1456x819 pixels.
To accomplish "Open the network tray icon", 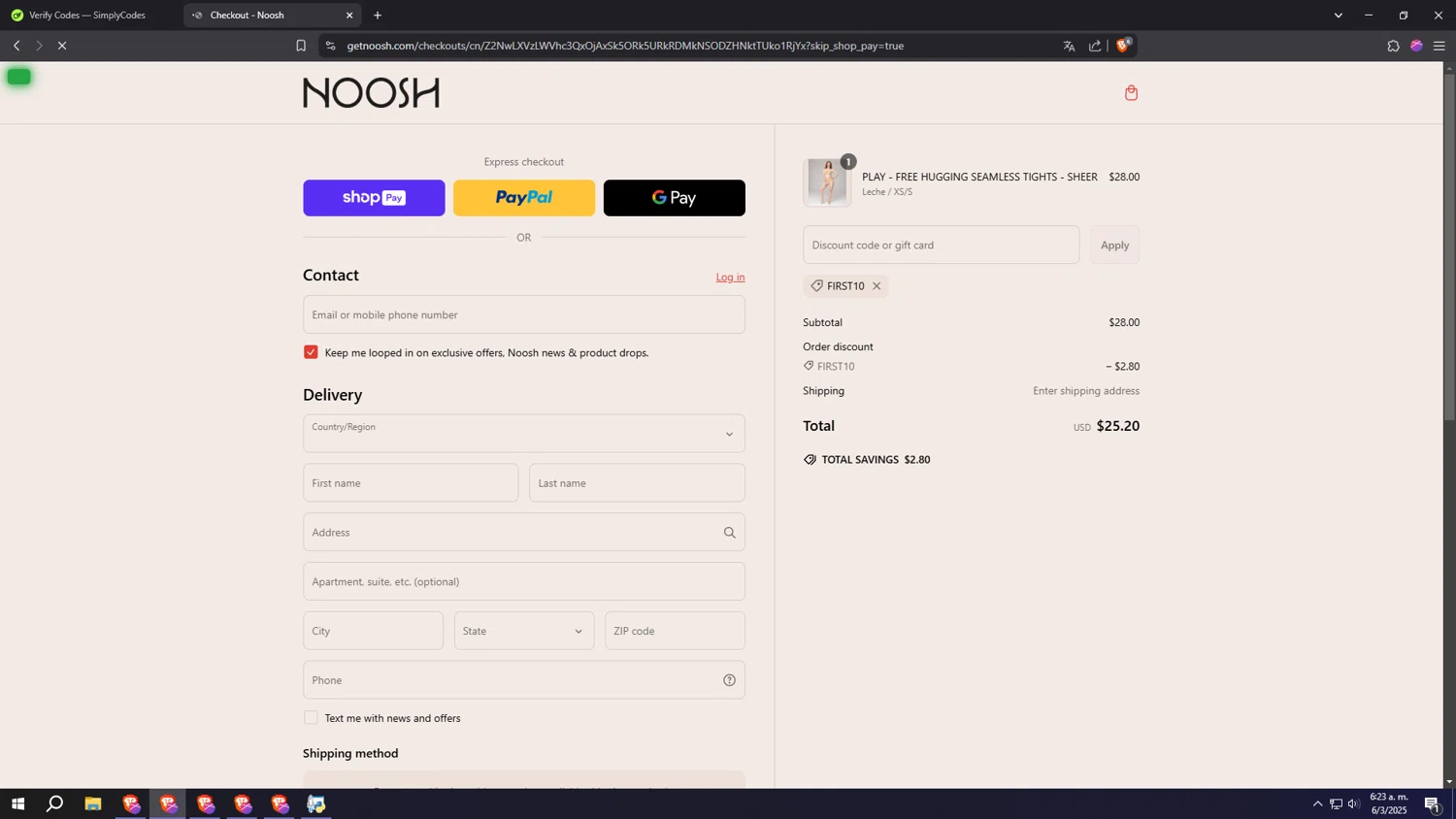I will [1336, 803].
